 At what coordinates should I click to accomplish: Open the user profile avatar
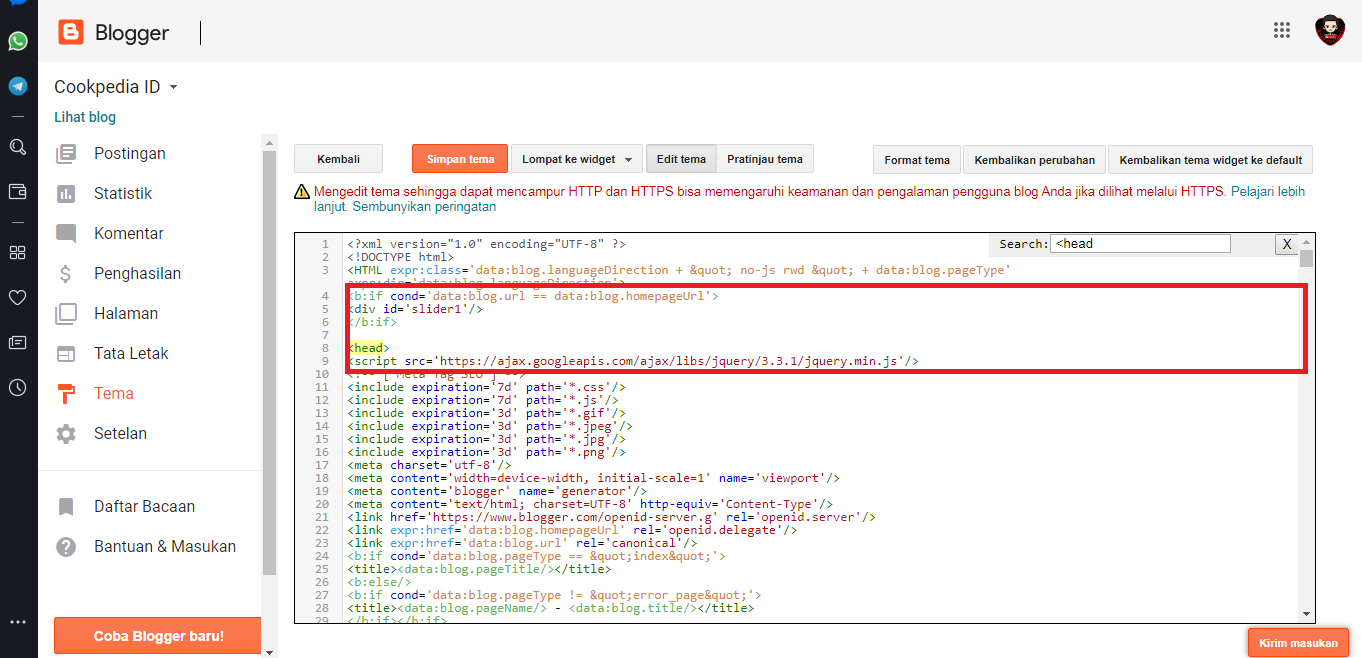tap(1329, 30)
